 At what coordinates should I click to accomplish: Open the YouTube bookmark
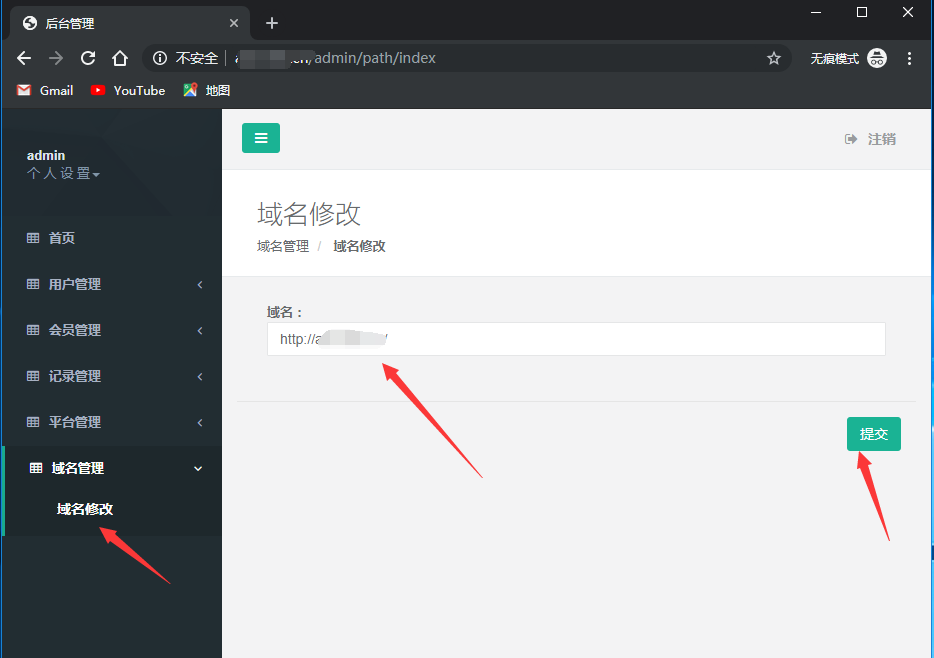(x=128, y=91)
